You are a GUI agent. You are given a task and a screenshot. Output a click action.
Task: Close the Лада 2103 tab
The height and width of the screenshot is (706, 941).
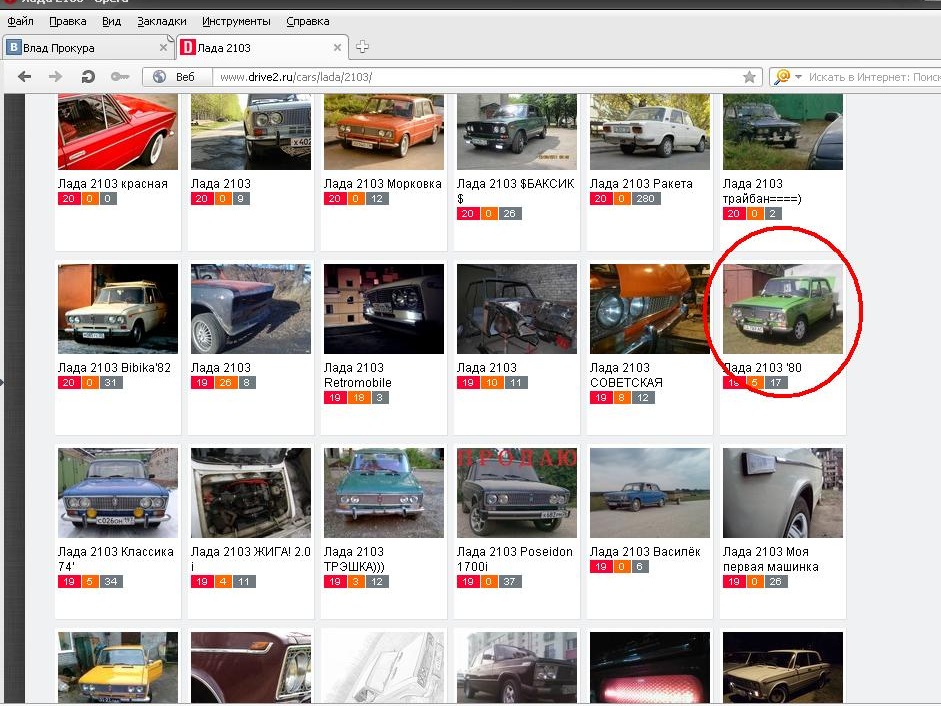[337, 47]
